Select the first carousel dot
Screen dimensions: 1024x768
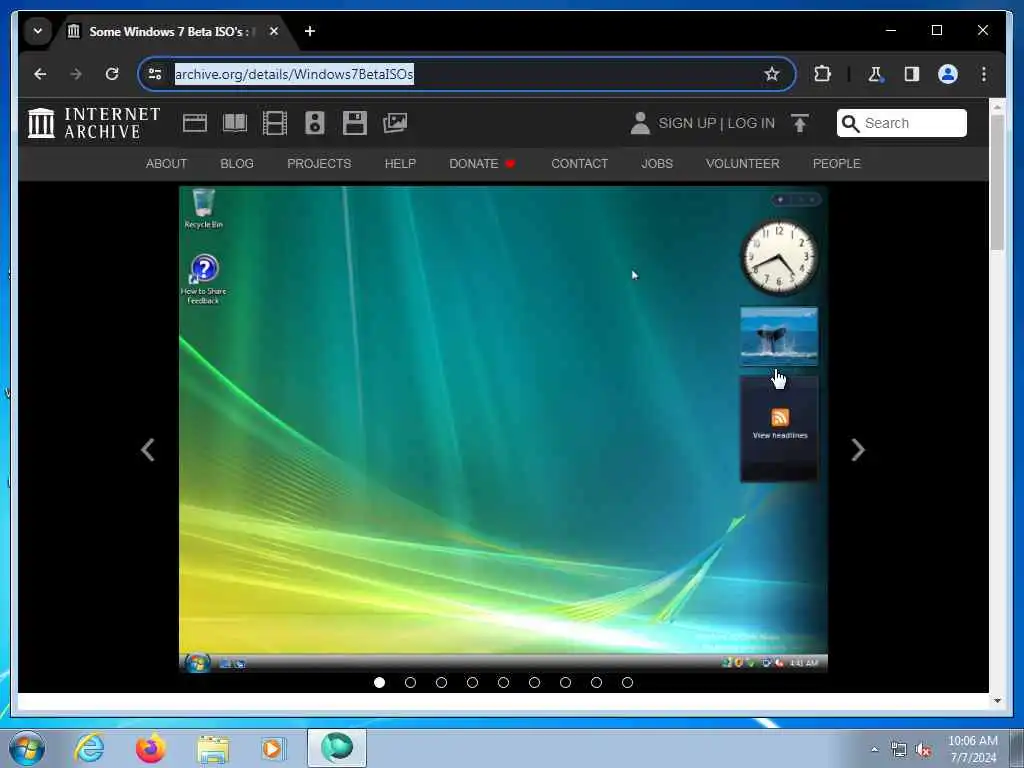(379, 682)
